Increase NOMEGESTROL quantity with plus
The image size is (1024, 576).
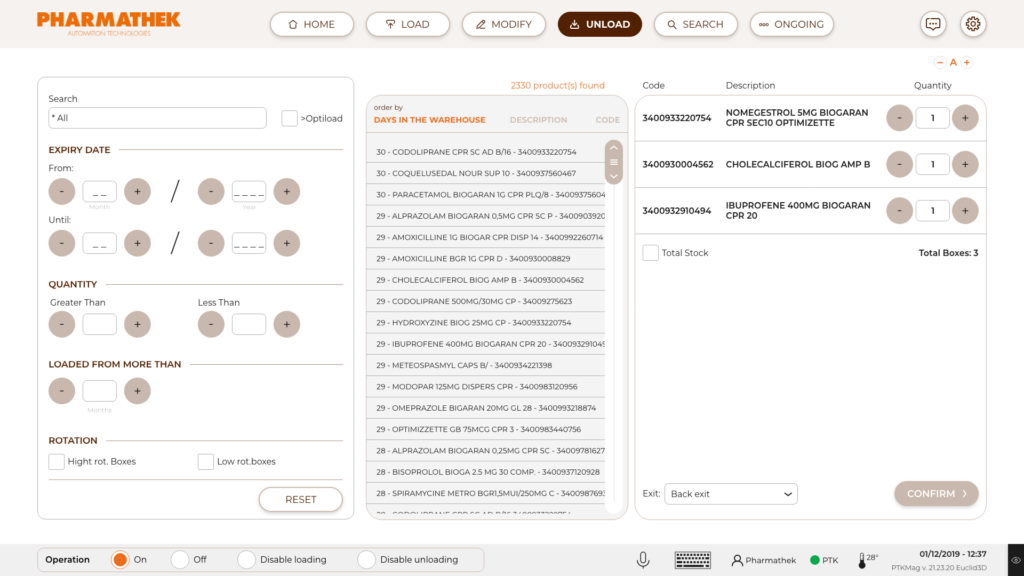pyautogui.click(x=965, y=118)
